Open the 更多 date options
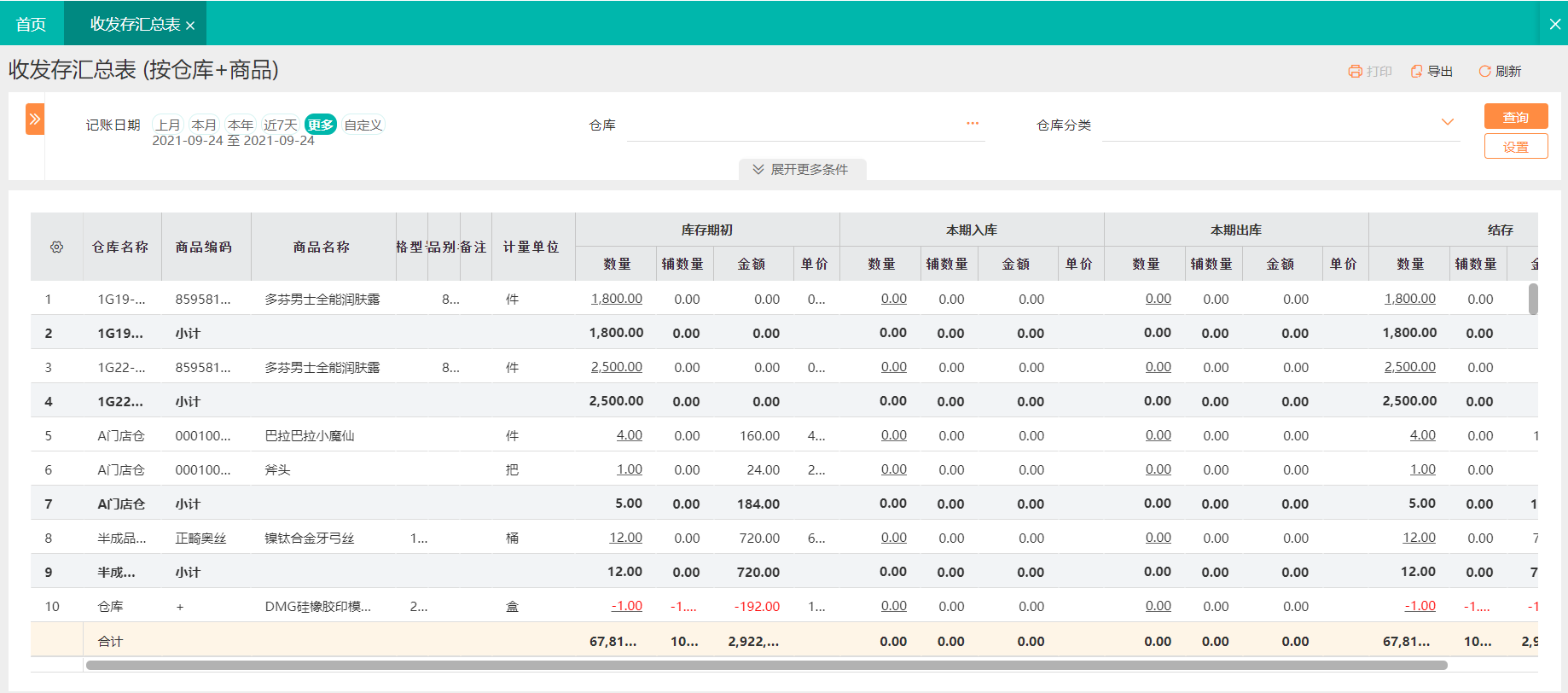The image size is (1568, 693). click(x=321, y=125)
